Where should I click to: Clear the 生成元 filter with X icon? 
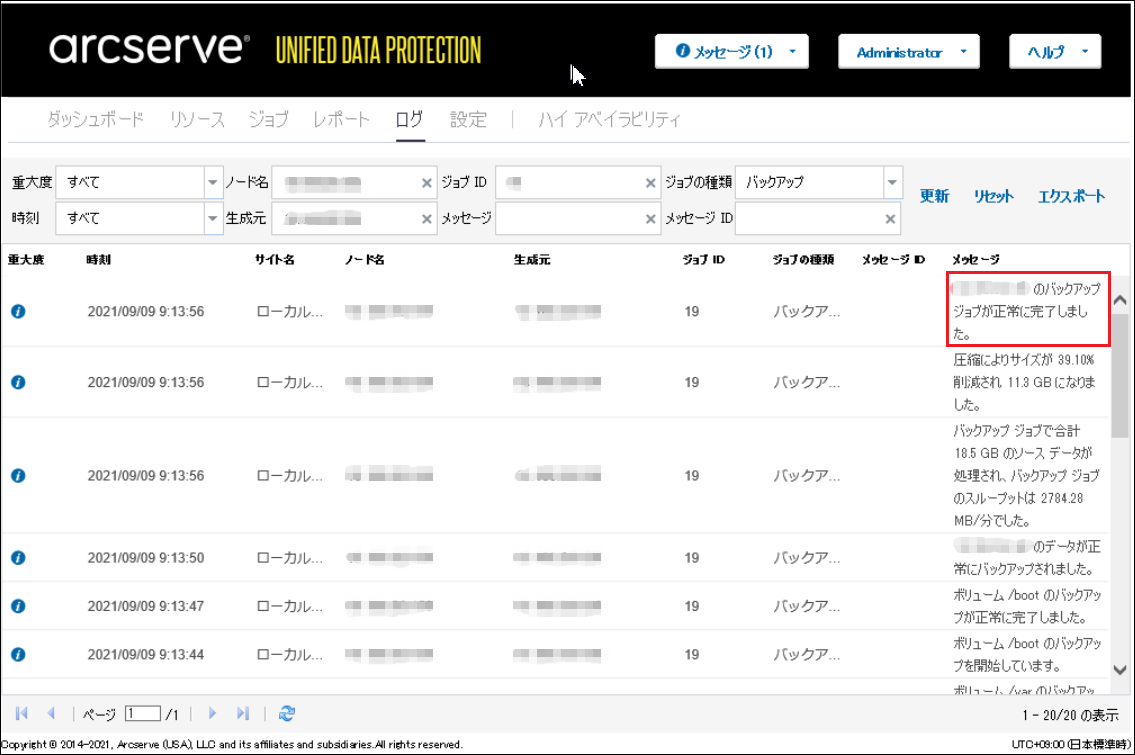point(427,219)
